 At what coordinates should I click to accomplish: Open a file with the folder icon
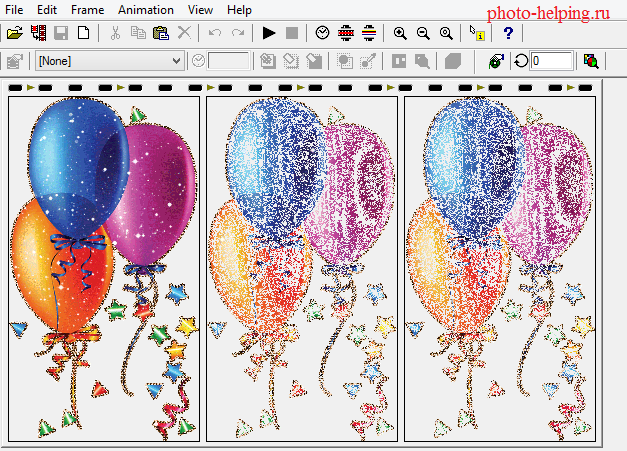pyautogui.click(x=15, y=33)
